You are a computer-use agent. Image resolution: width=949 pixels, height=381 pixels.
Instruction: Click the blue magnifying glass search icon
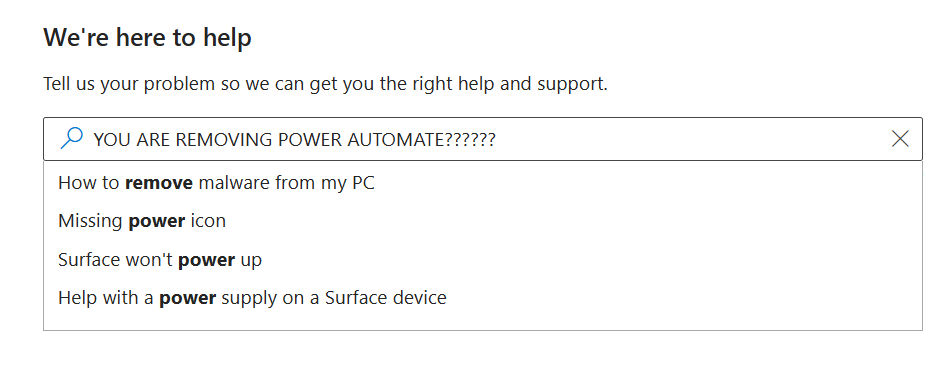(71, 138)
